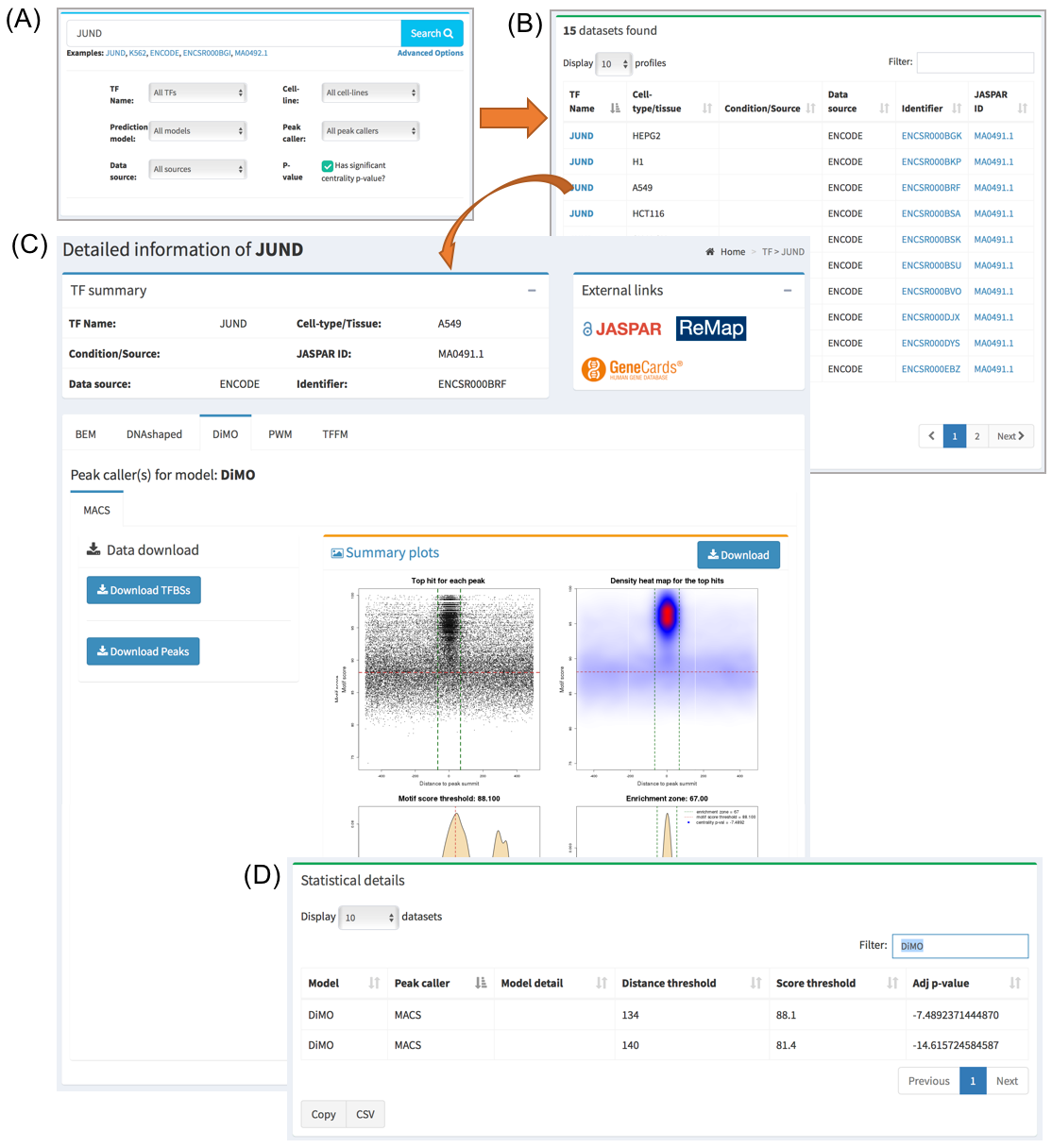The height and width of the screenshot is (1148, 1052).
Task: Sort statistical table by Peak caller icon
Action: [x=481, y=983]
